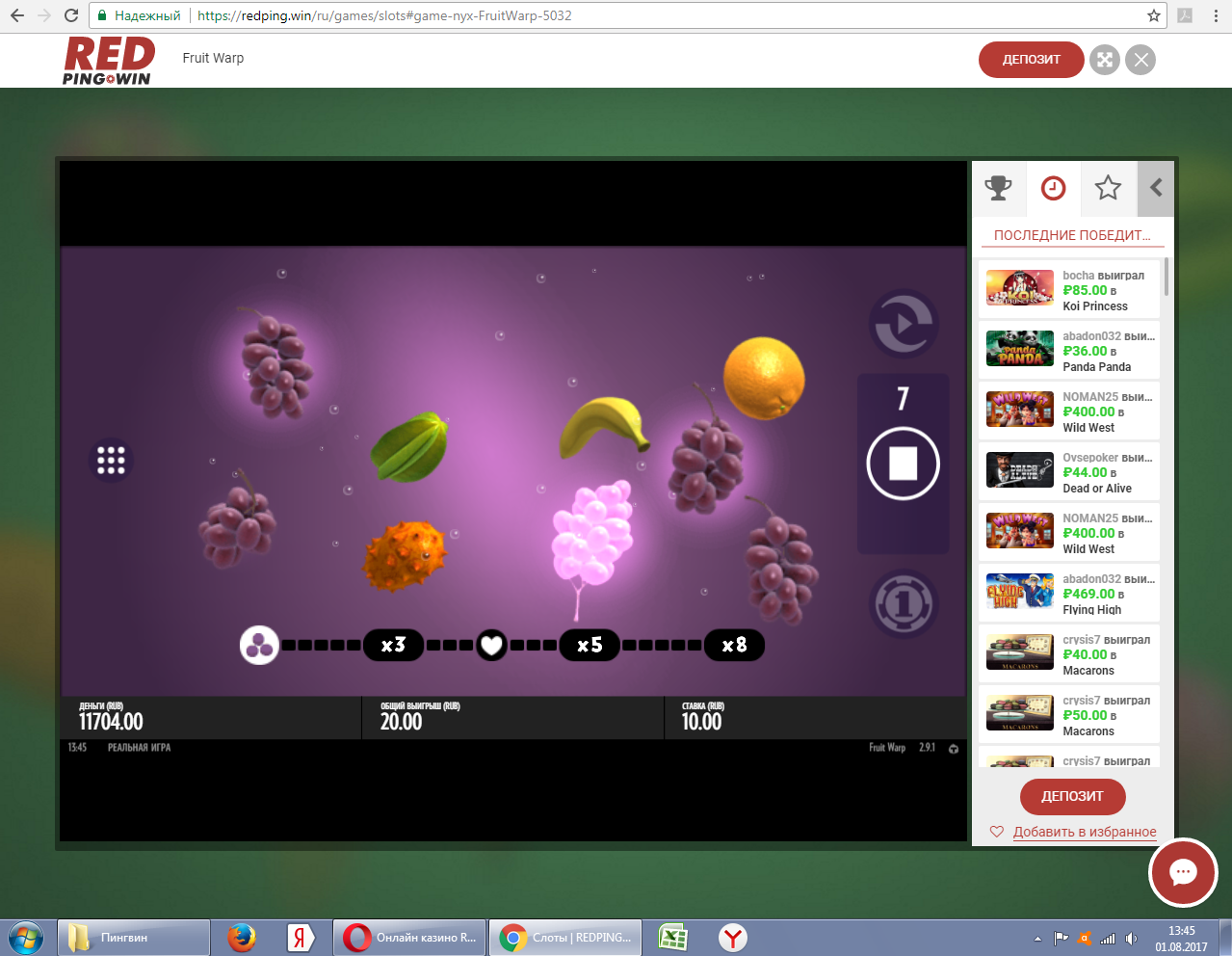This screenshot has width=1232, height=956.
Task: Close the game with the X icon
Action: pyautogui.click(x=1140, y=60)
